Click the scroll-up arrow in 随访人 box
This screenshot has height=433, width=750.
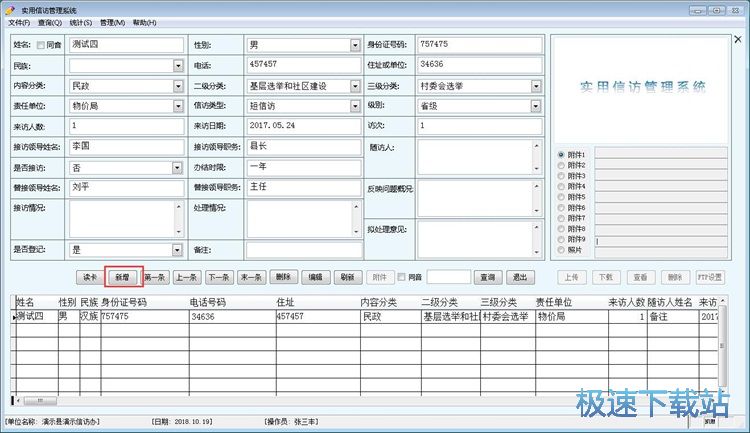click(x=536, y=145)
